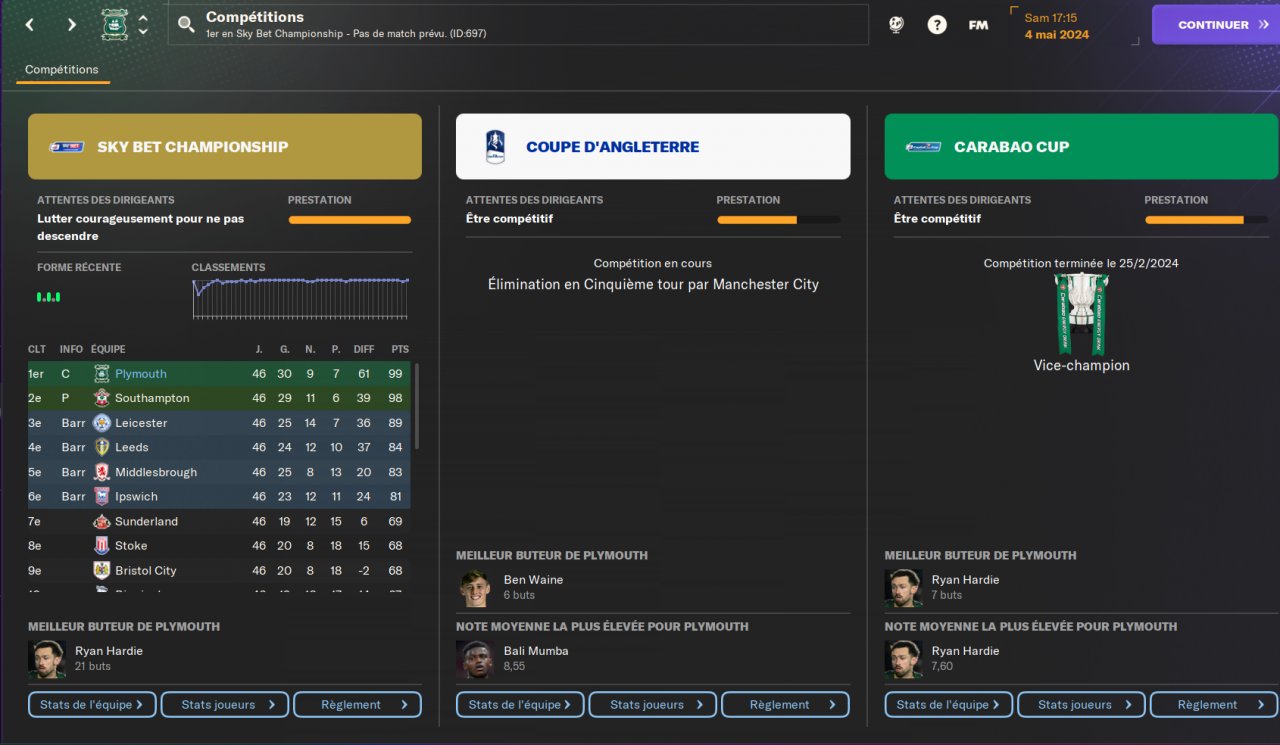The width and height of the screenshot is (1280, 745).
Task: Click the down chevron beside club badge
Action: point(143,32)
